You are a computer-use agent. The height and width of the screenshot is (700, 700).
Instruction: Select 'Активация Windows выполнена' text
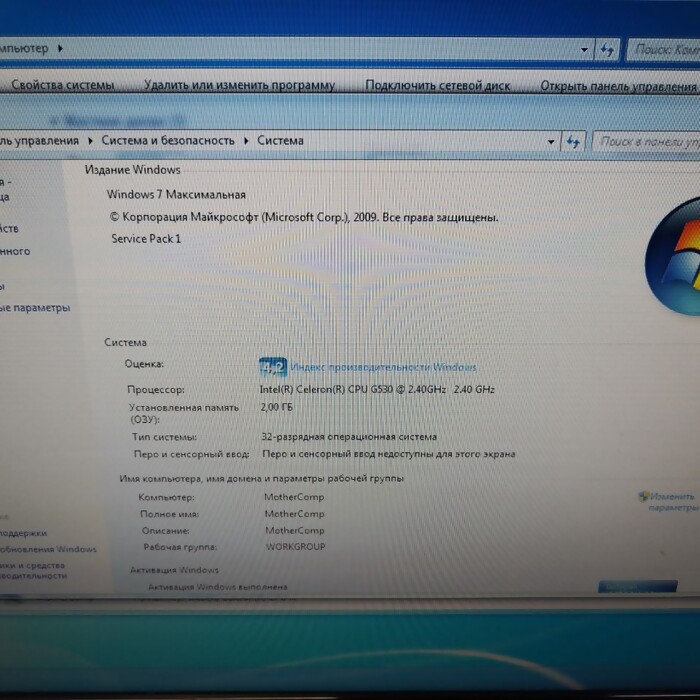pyautogui.click(x=218, y=587)
